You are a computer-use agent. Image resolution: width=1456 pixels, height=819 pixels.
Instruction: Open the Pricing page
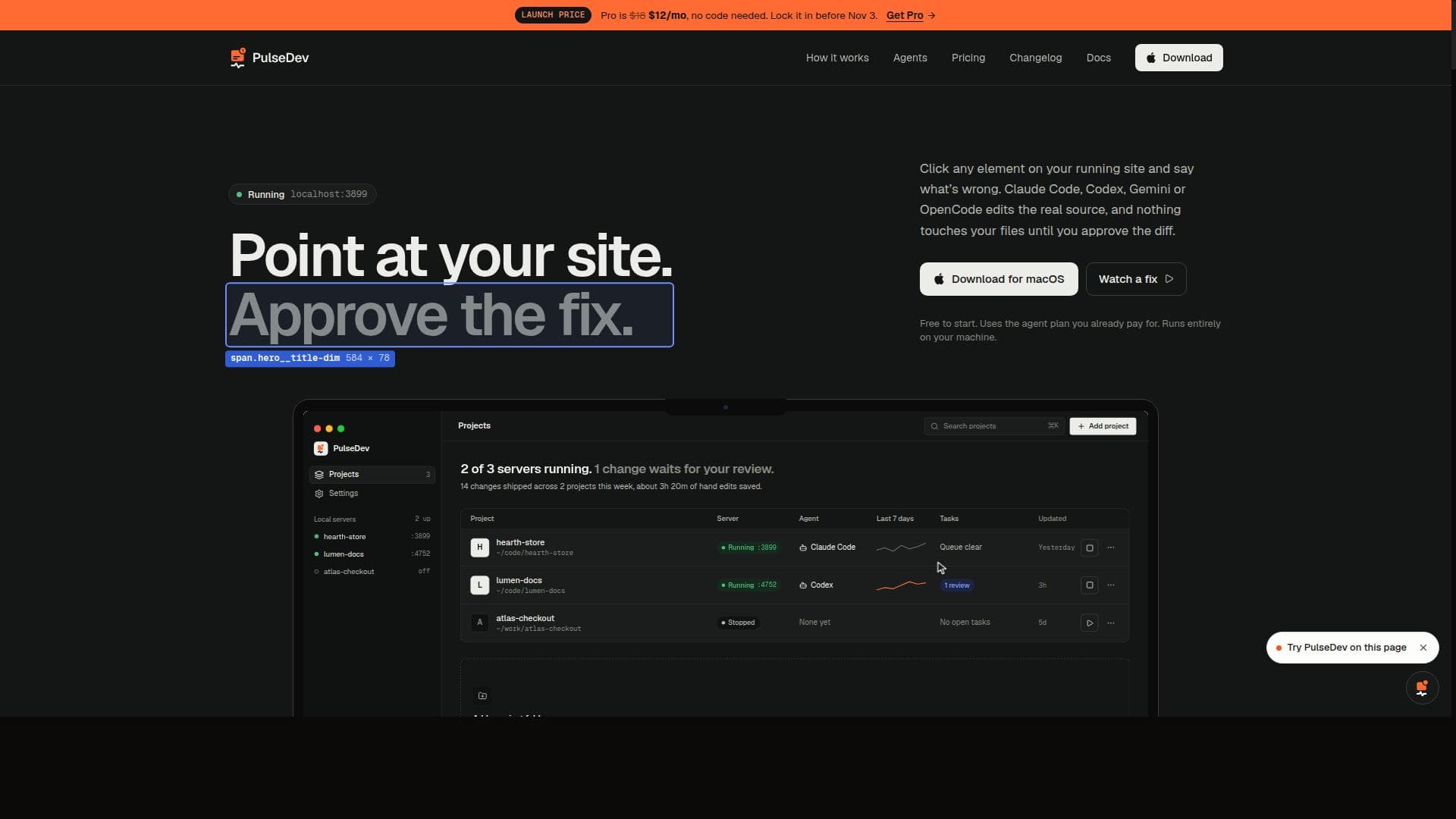tap(968, 58)
